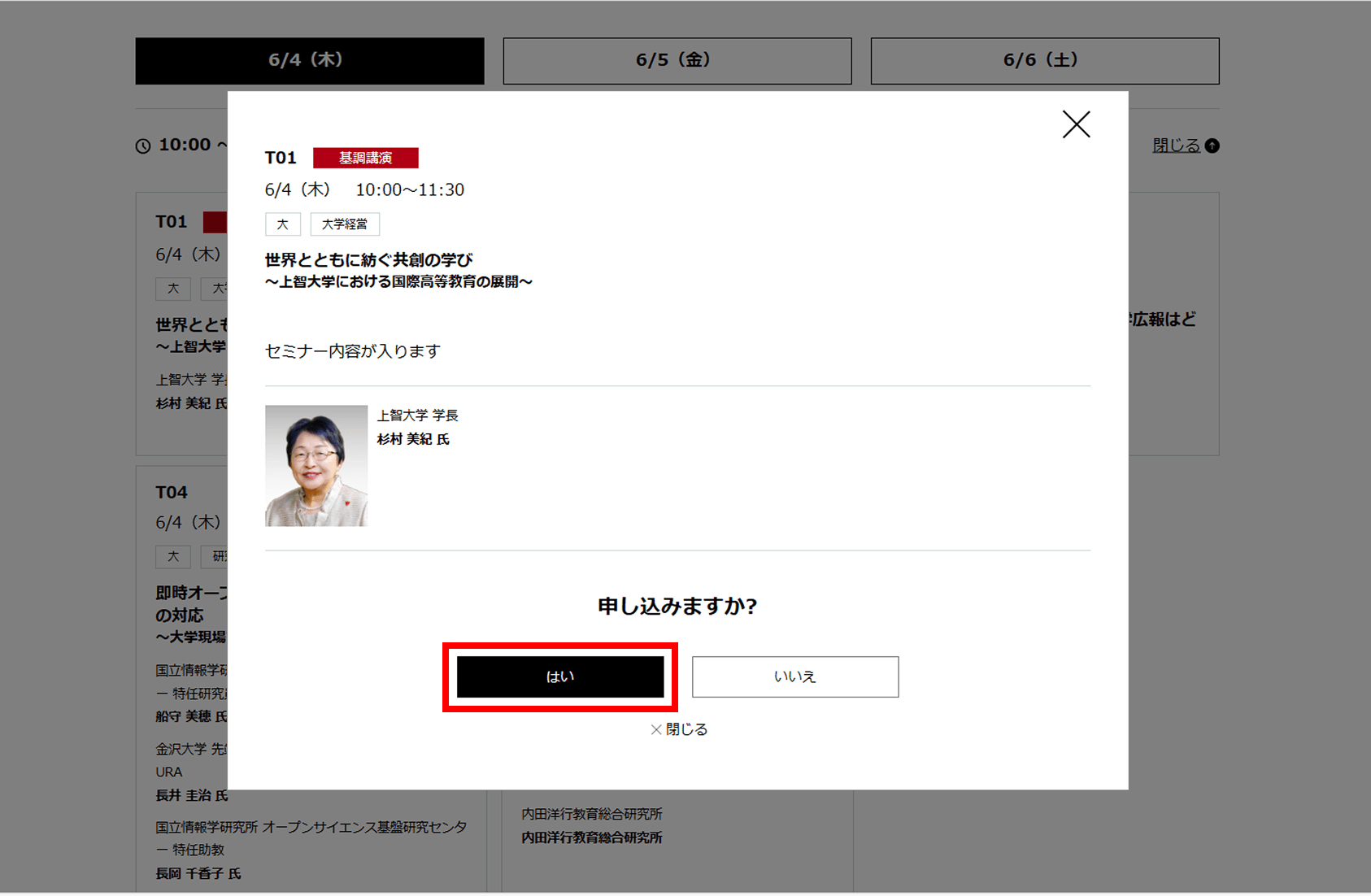Screen dimensions: 1371x896
Task: Click the bold 内田洋行教育総合研究所 text
Action: click(x=591, y=837)
